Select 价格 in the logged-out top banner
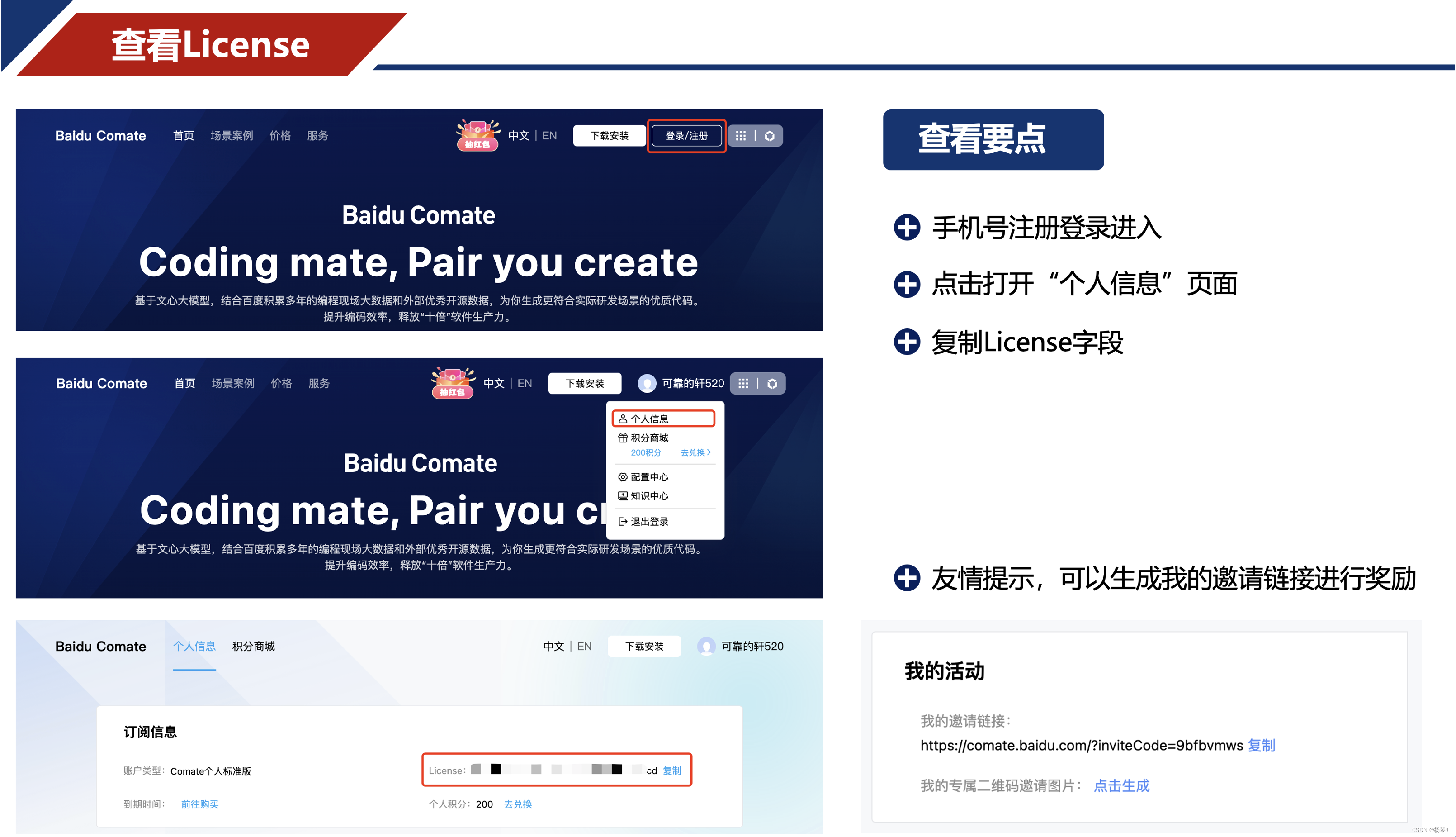1456x837 pixels. 280,136
